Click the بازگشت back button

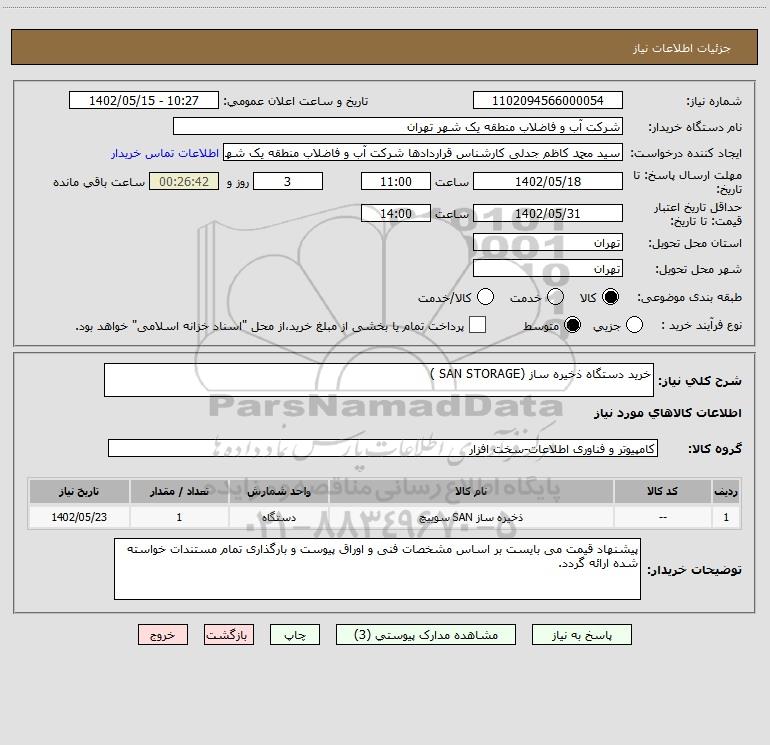[x=229, y=635]
